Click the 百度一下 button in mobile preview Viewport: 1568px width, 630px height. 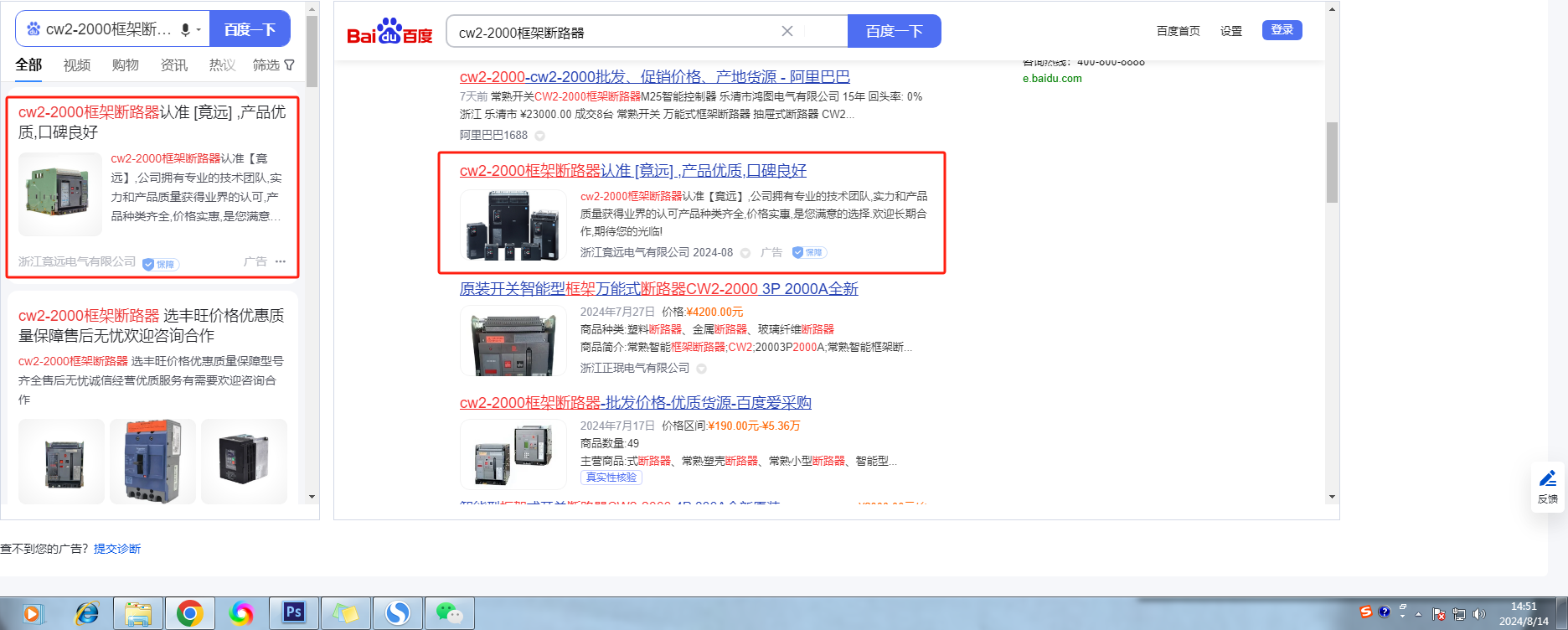(x=250, y=29)
